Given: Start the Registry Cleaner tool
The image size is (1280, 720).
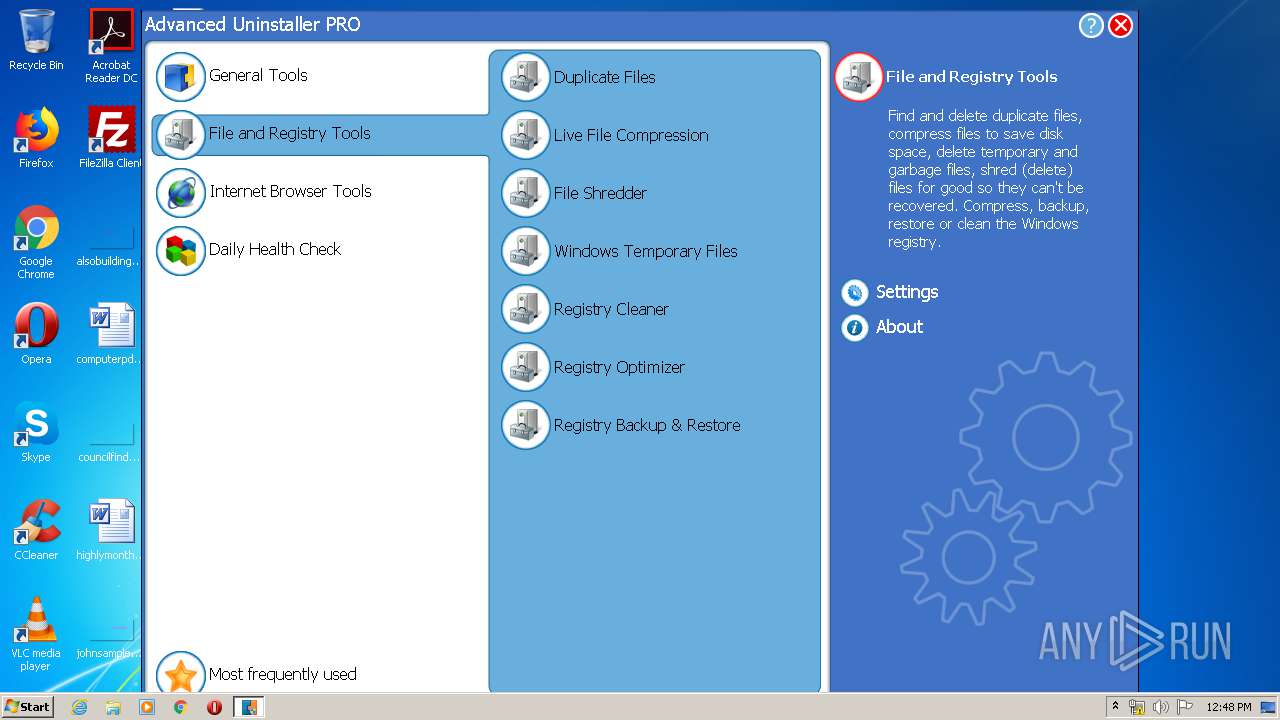Looking at the screenshot, I should [611, 310].
